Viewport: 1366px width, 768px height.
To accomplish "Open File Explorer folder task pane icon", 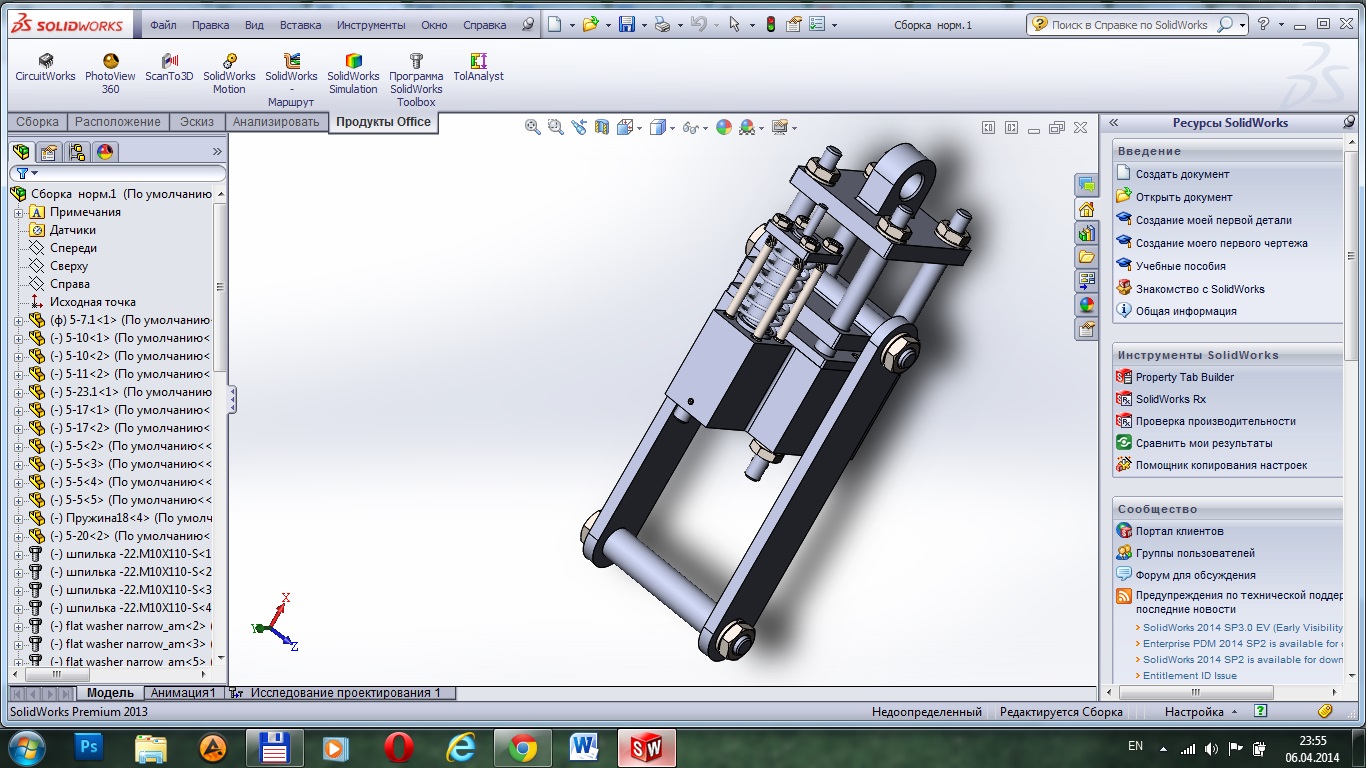I will tap(1087, 257).
